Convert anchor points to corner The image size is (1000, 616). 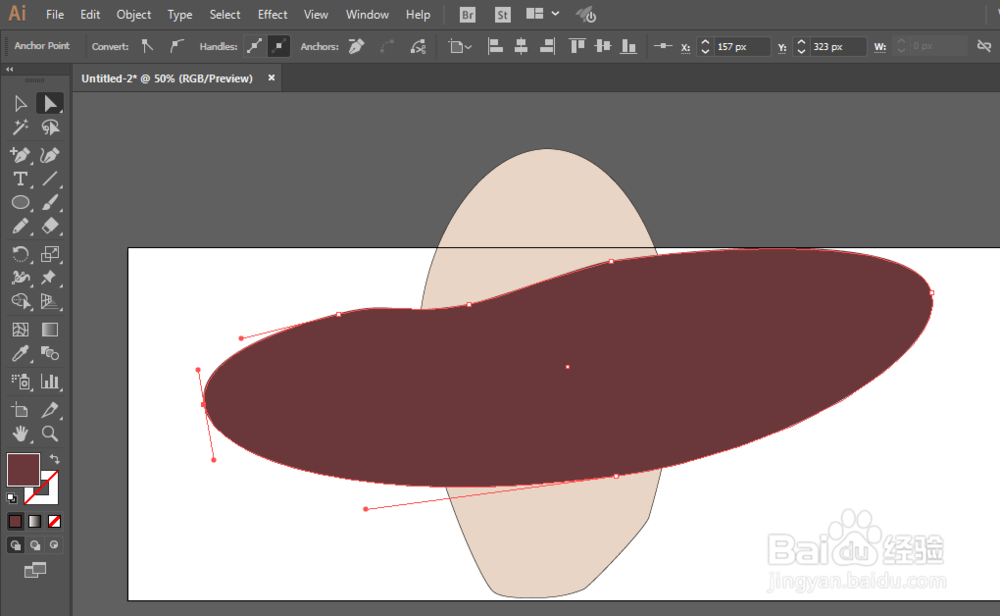pos(147,46)
